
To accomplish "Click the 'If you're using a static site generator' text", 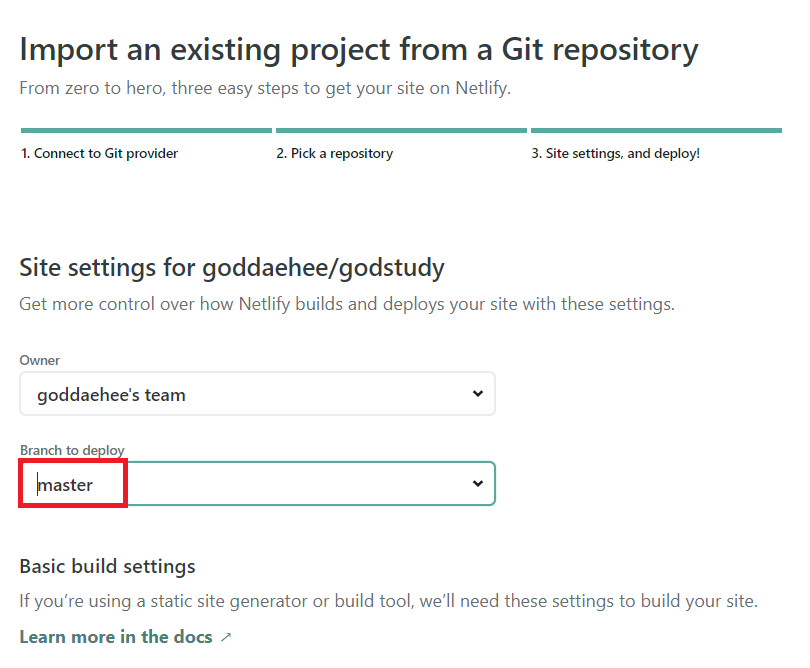I will pos(388,601).
